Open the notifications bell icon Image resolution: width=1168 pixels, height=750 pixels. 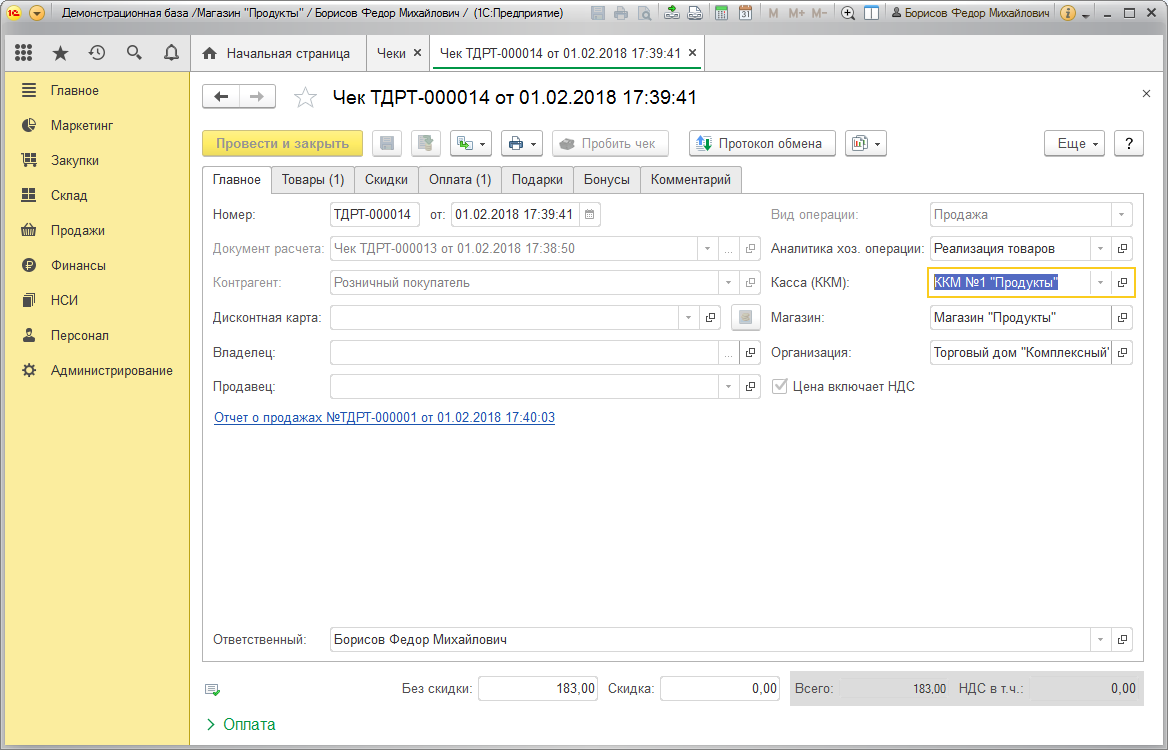(171, 53)
